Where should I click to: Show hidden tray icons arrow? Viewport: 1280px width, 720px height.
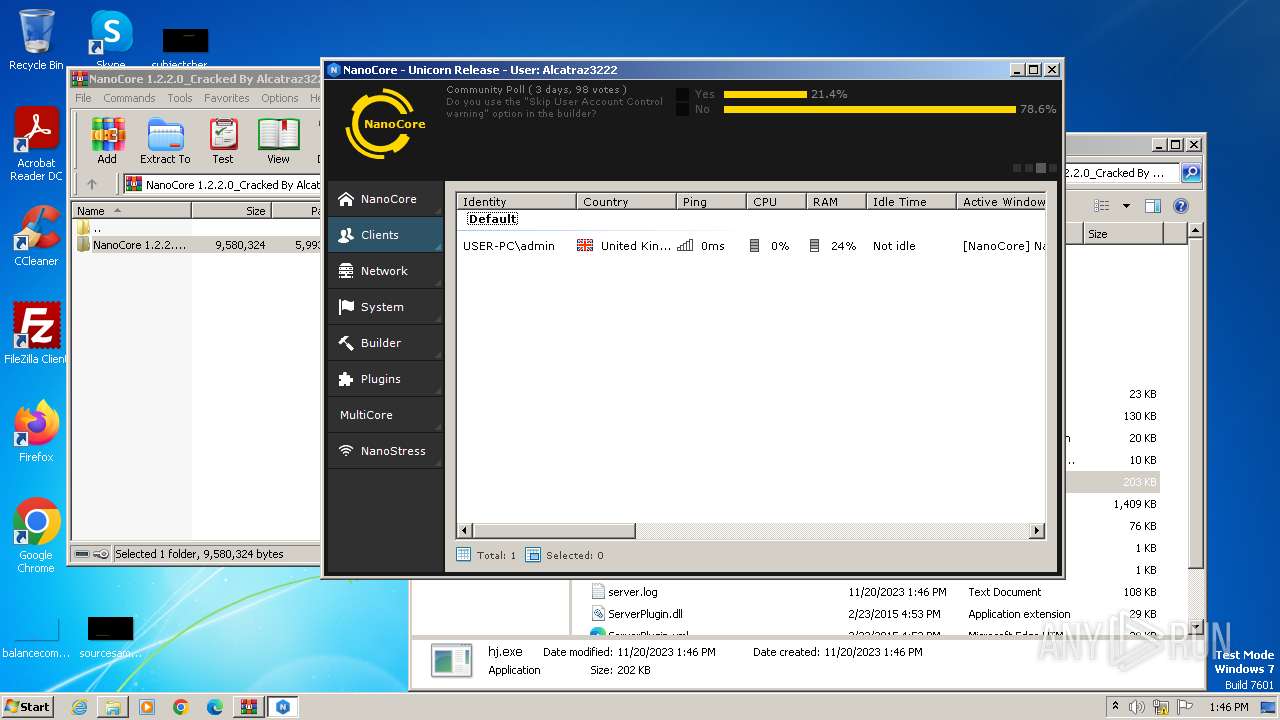[1115, 707]
